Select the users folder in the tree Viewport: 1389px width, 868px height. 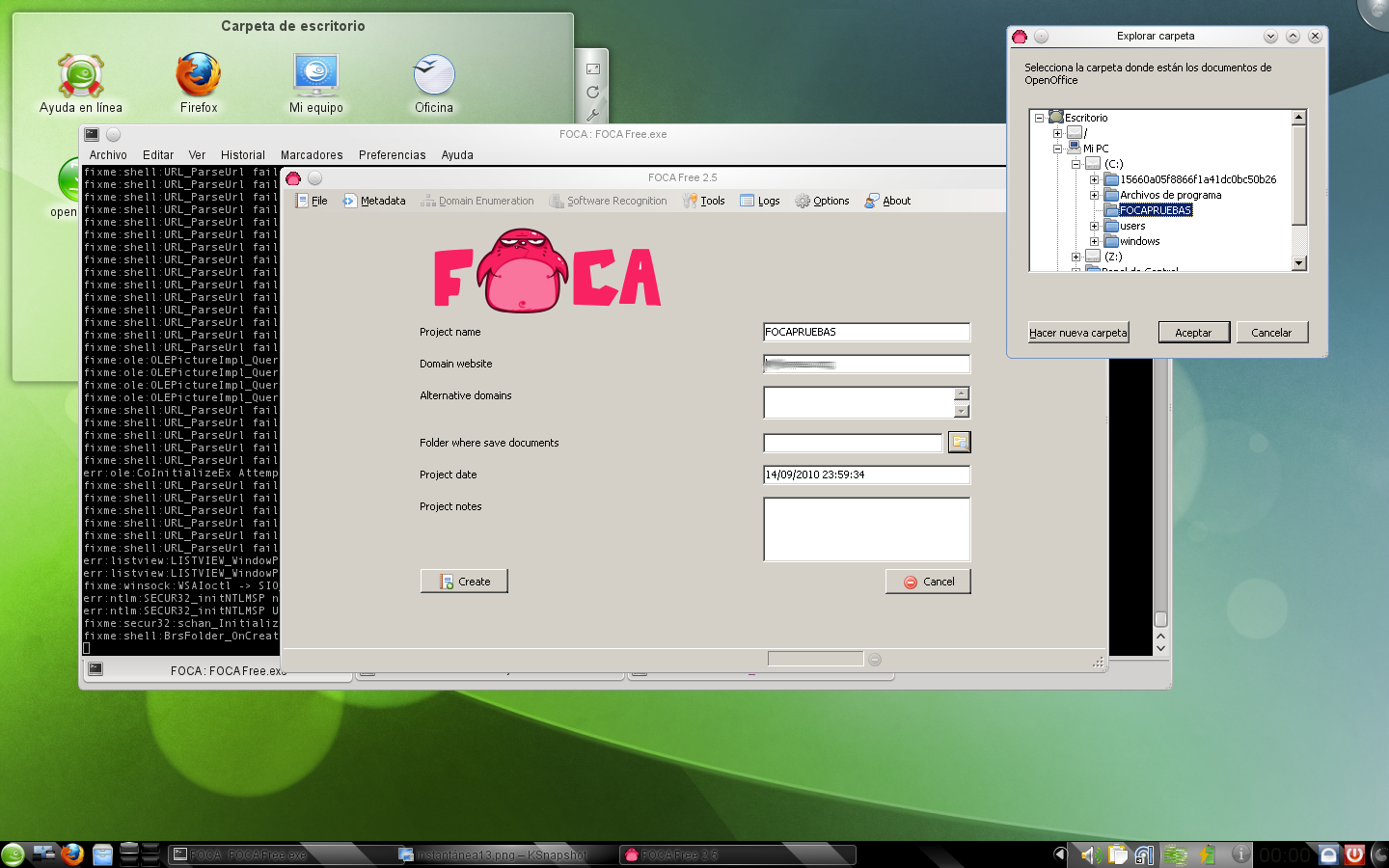click(1131, 226)
